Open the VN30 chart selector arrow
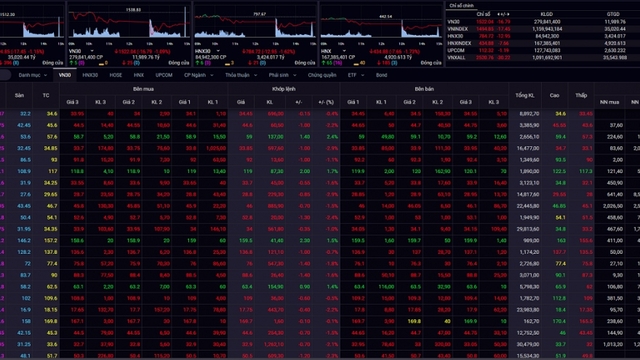 point(92,51)
